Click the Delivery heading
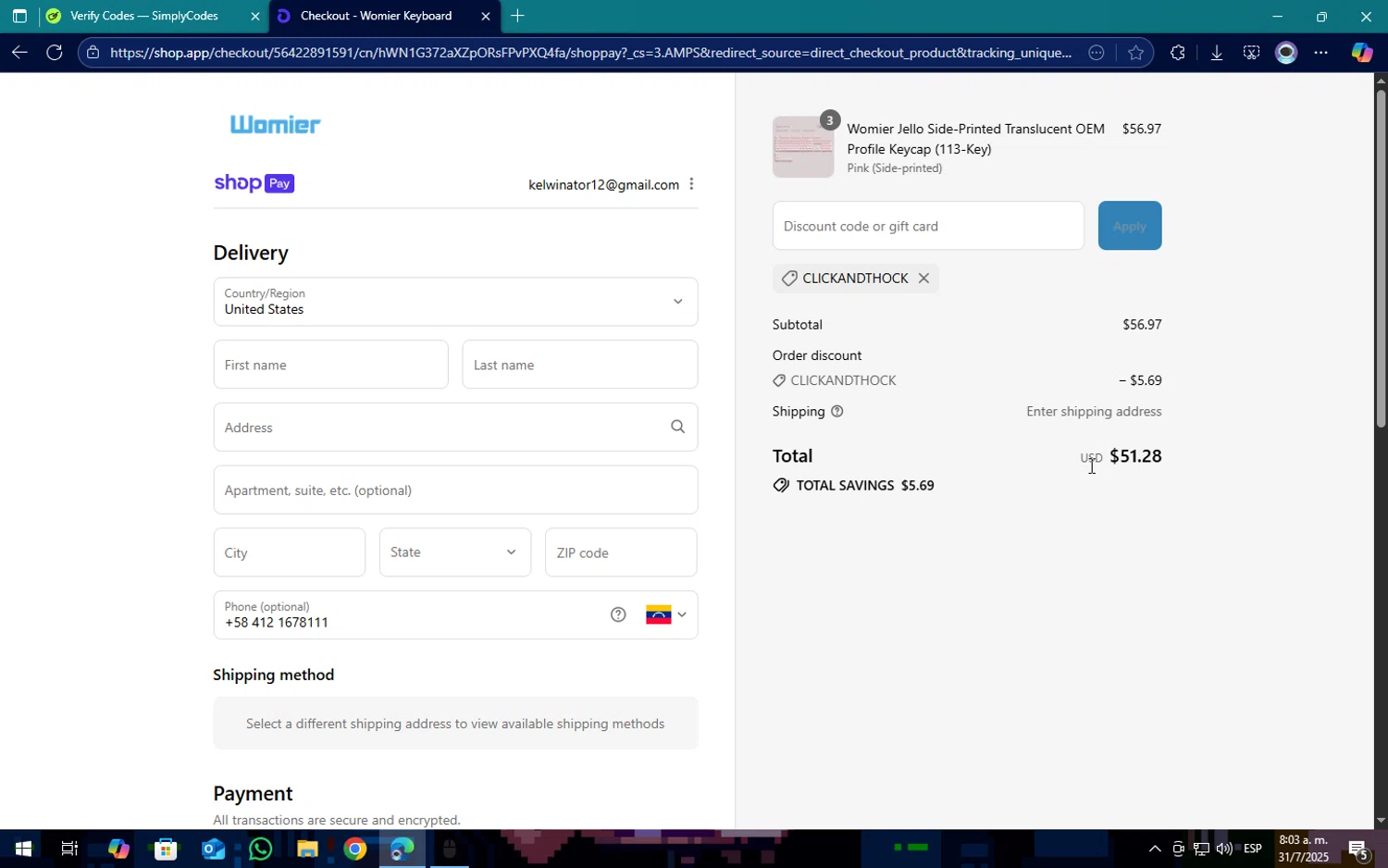 [251, 253]
